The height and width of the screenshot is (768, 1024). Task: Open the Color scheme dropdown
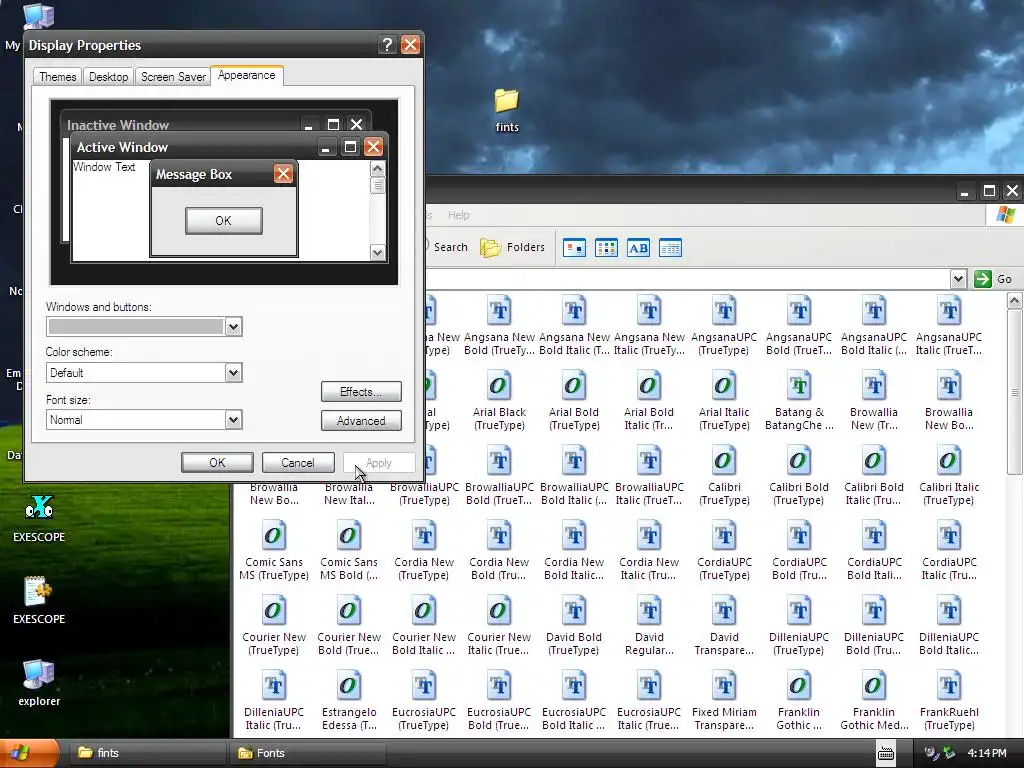233,373
